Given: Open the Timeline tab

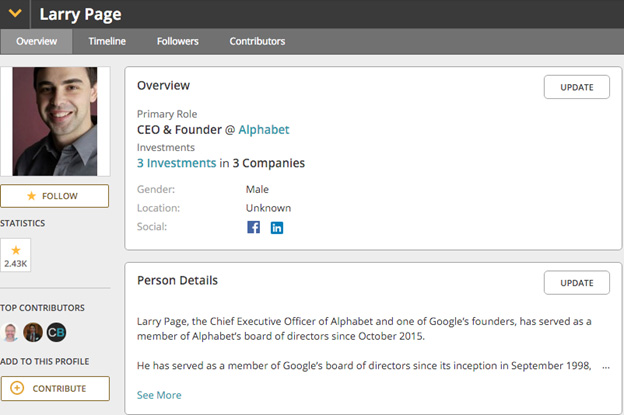Looking at the screenshot, I should [107, 41].
